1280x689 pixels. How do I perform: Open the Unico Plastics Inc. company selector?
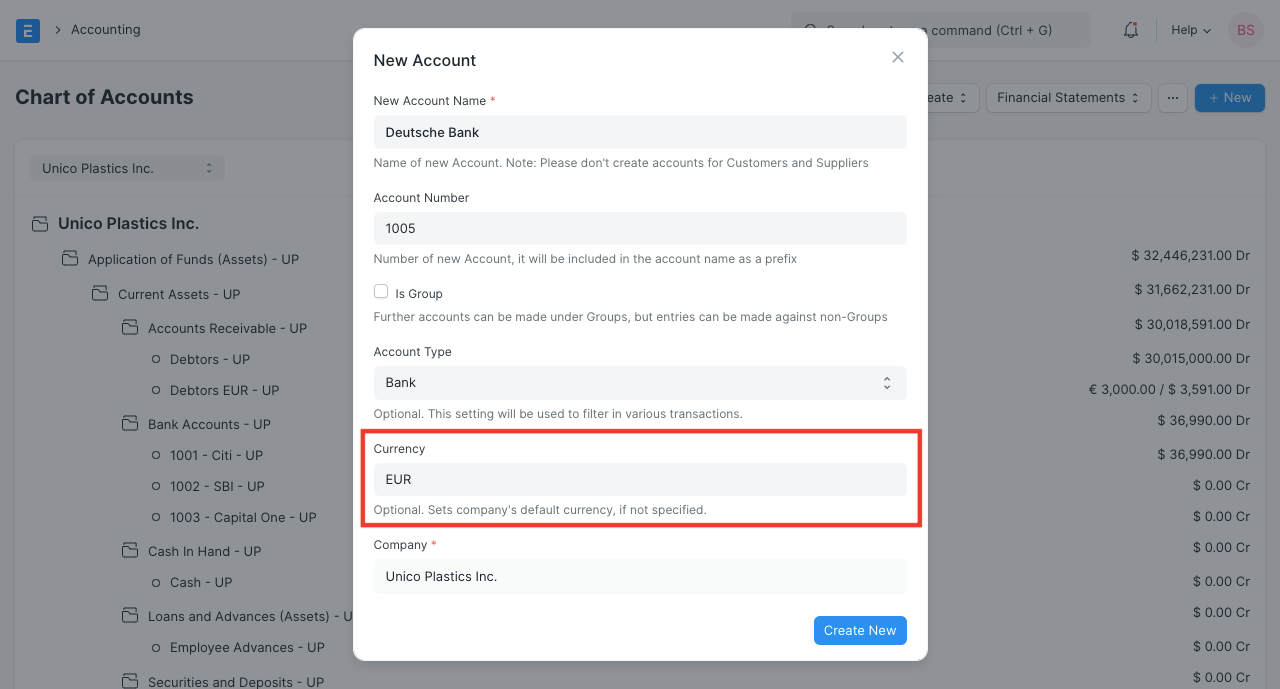tap(126, 167)
